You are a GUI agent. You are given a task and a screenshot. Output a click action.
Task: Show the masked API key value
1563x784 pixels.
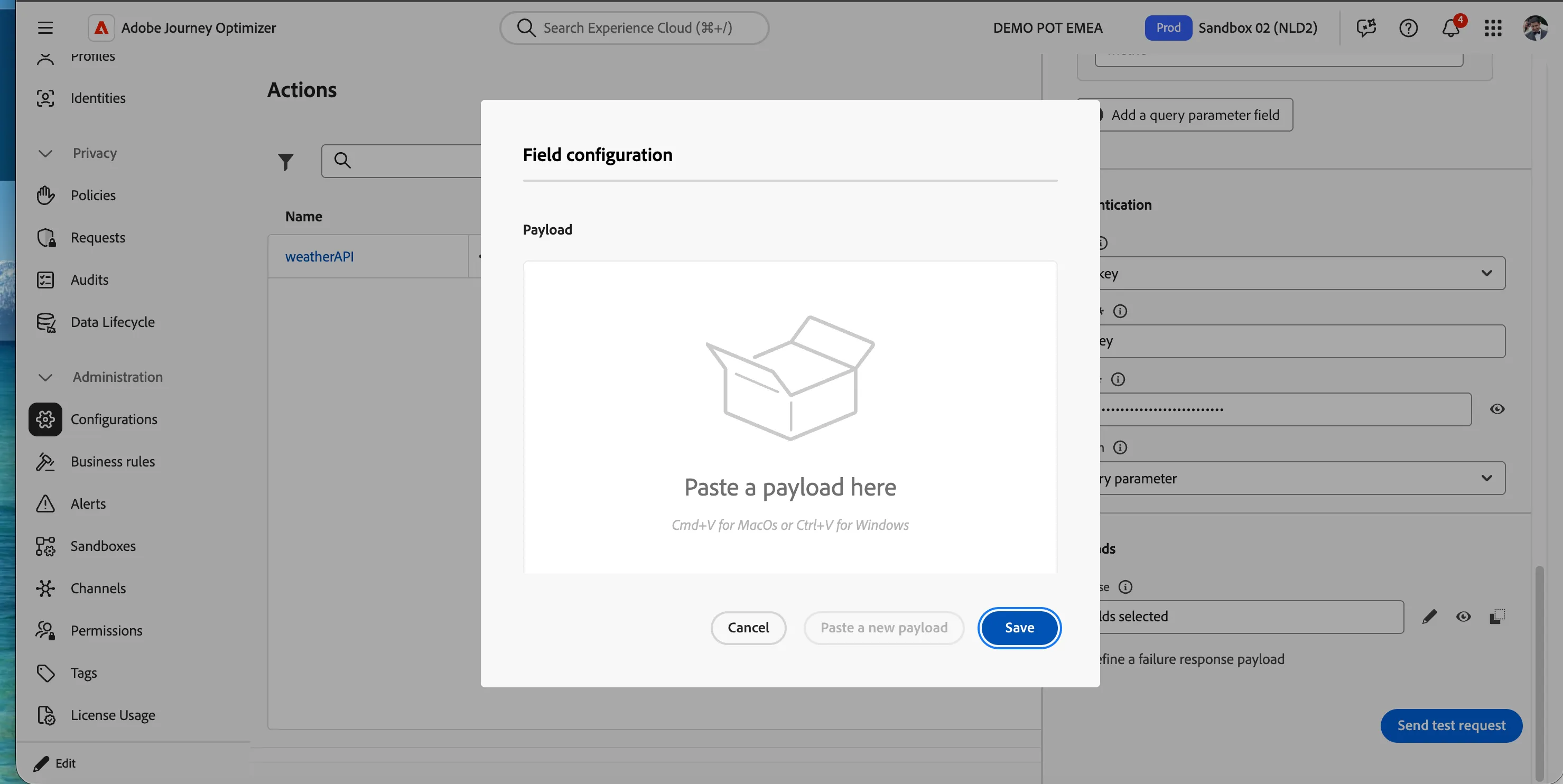[x=1497, y=409]
